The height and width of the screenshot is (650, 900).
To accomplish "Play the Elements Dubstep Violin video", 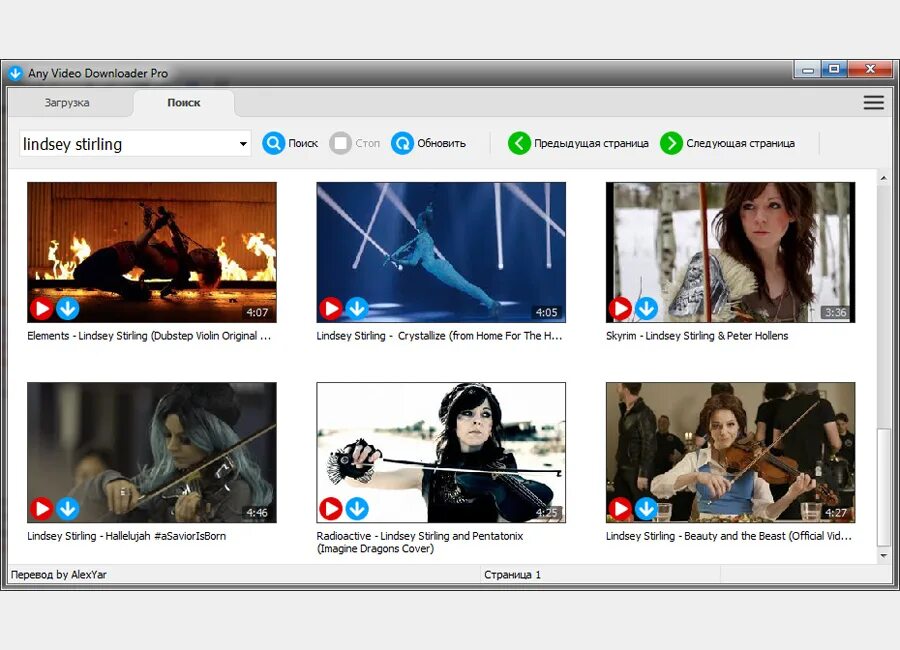I will coord(42,309).
